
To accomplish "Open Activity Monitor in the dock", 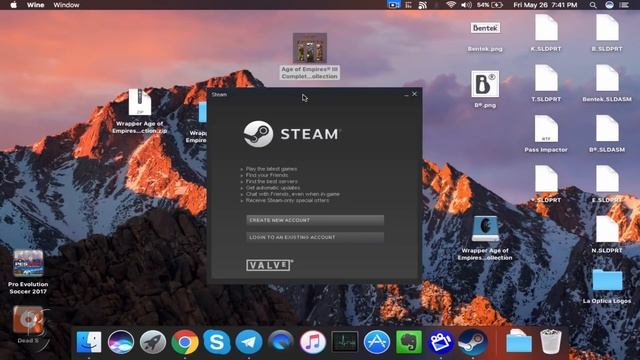I will (345, 342).
